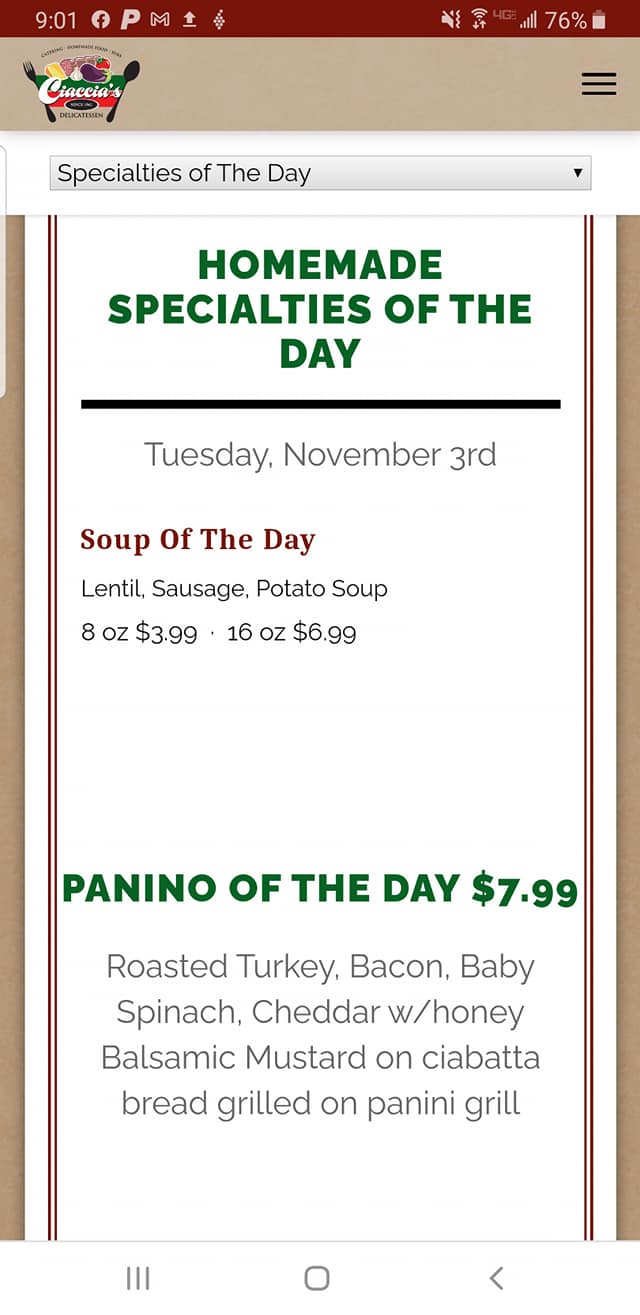Tap the muted sound status icon
The width and height of the screenshot is (640, 1315).
tap(449, 20)
